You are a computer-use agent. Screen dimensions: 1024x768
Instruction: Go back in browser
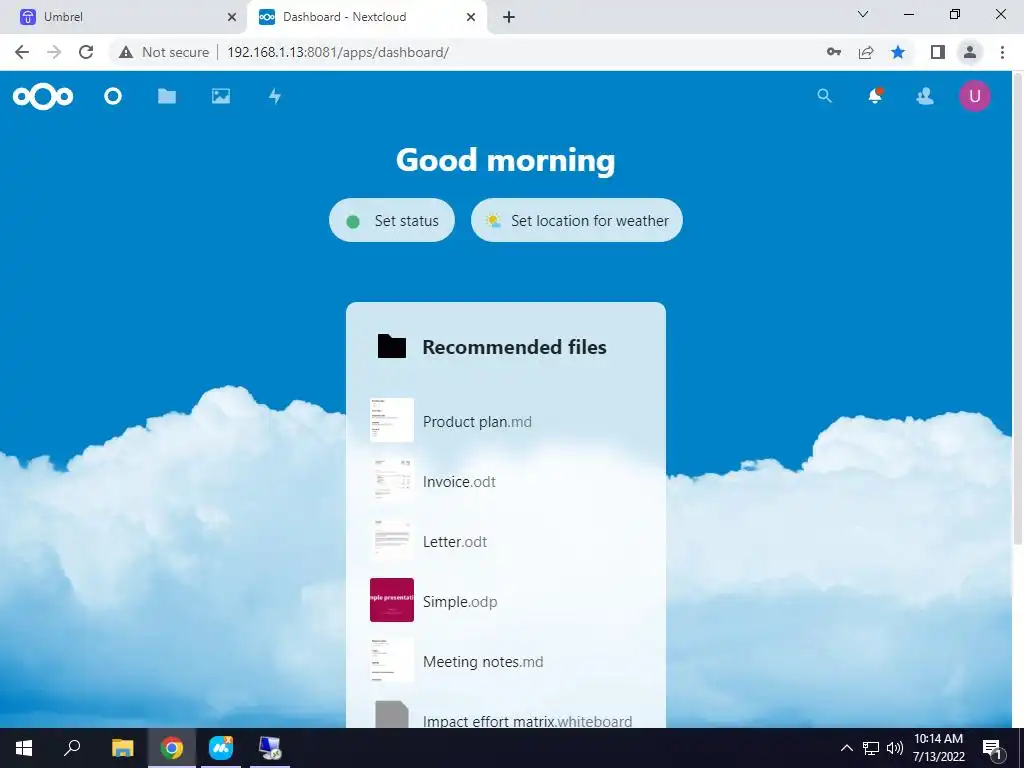pos(22,52)
